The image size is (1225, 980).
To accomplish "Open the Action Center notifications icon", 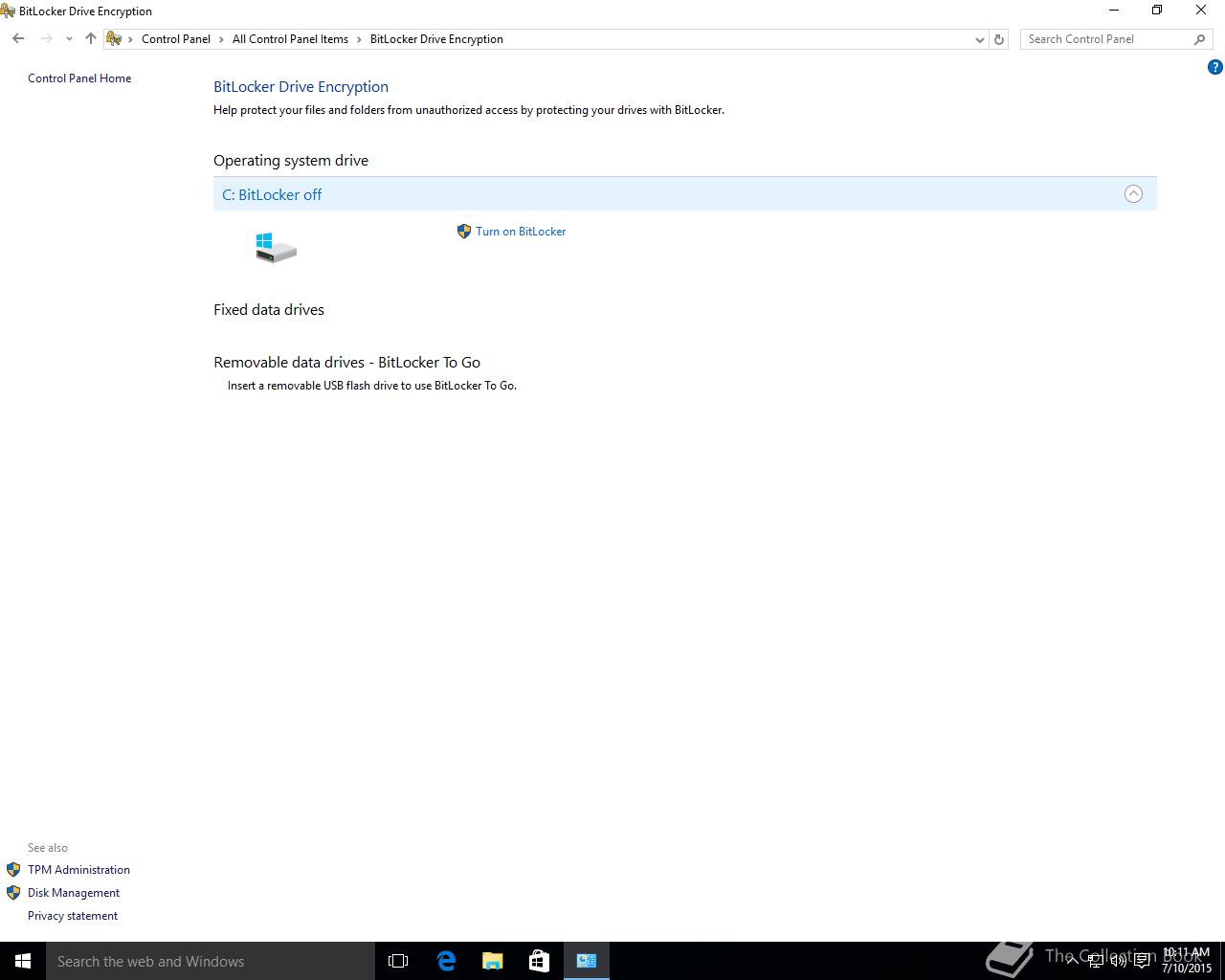I will click(1142, 961).
